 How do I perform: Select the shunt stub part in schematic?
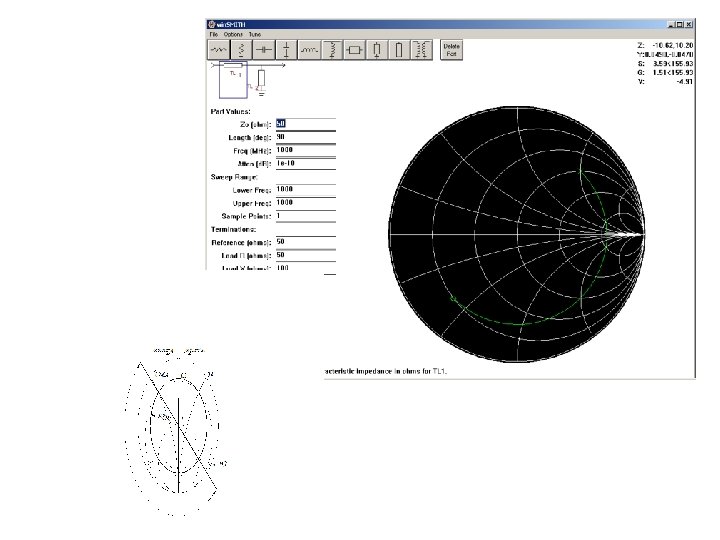[261, 81]
